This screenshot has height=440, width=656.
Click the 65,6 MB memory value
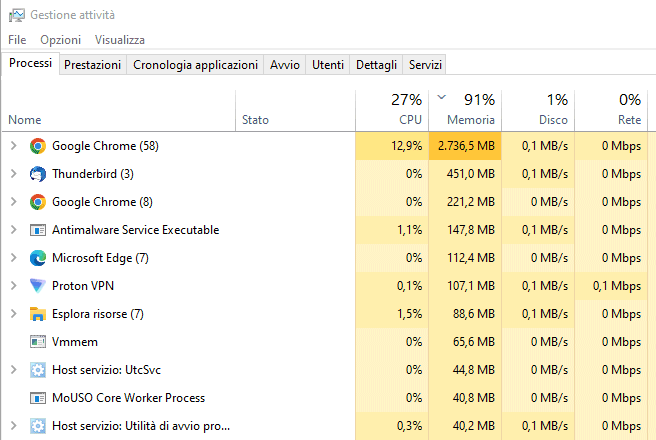point(474,342)
